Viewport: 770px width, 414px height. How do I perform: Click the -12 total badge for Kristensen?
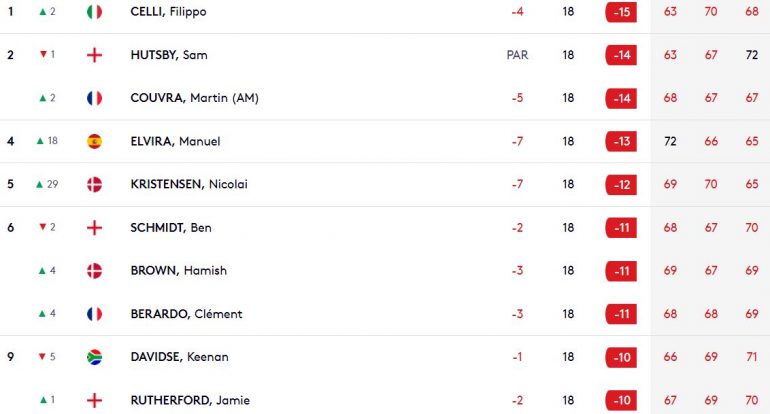click(x=621, y=185)
